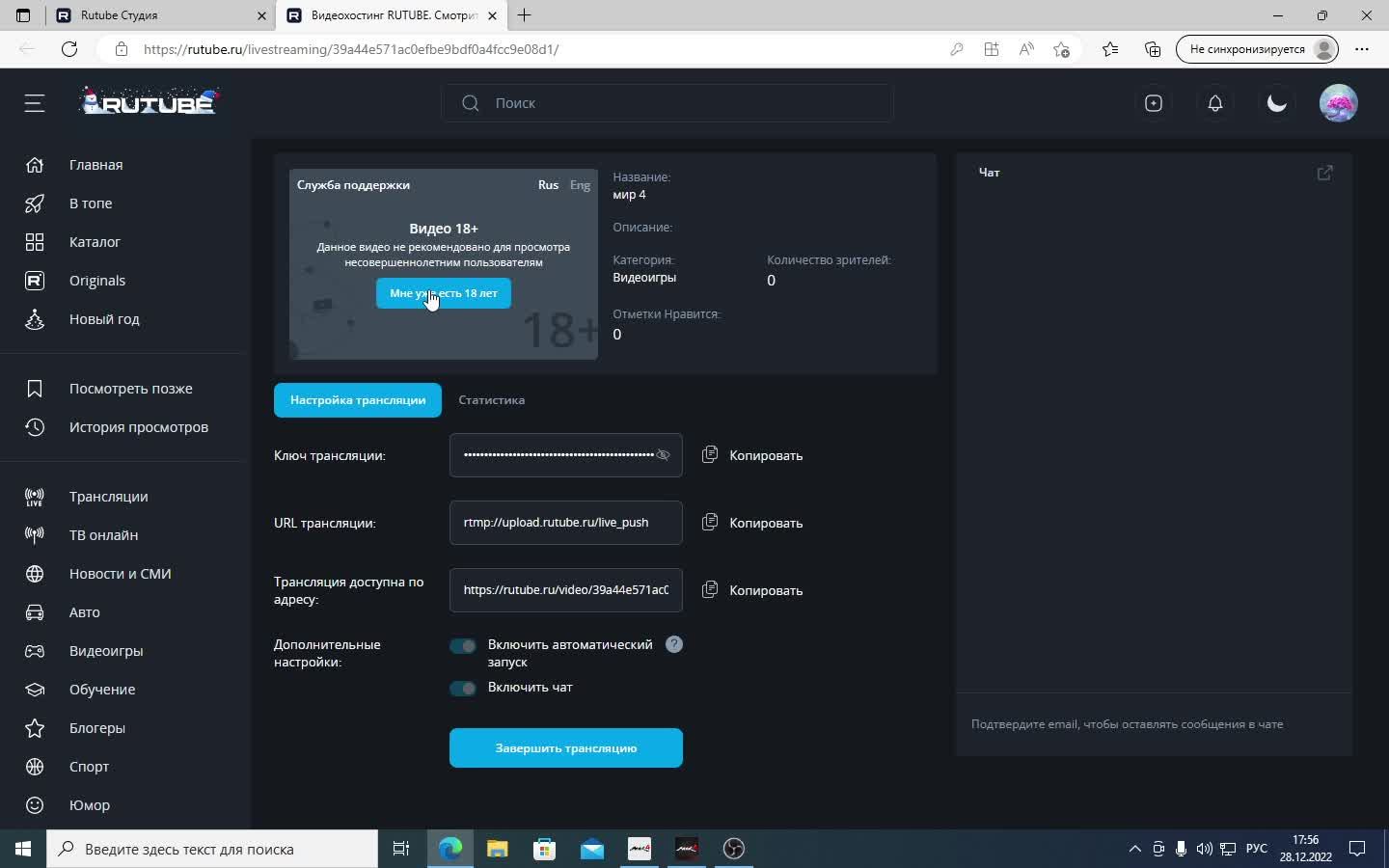Click the RUTUBE logo
This screenshot has width=1389, height=868.
pyautogui.click(x=150, y=101)
